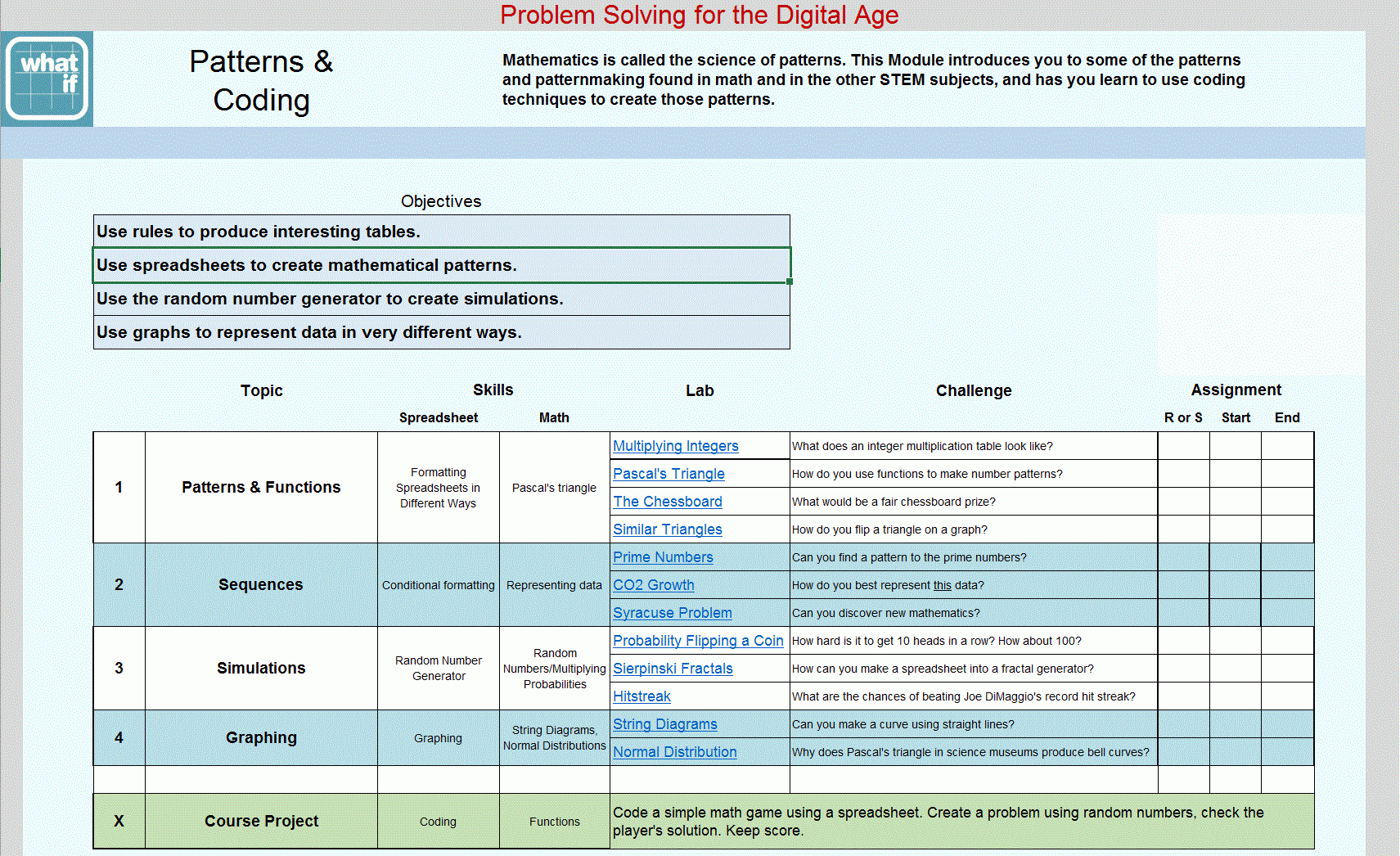Select the 'Use spreadsheets to create mathematical patterns' cell

pos(442,265)
